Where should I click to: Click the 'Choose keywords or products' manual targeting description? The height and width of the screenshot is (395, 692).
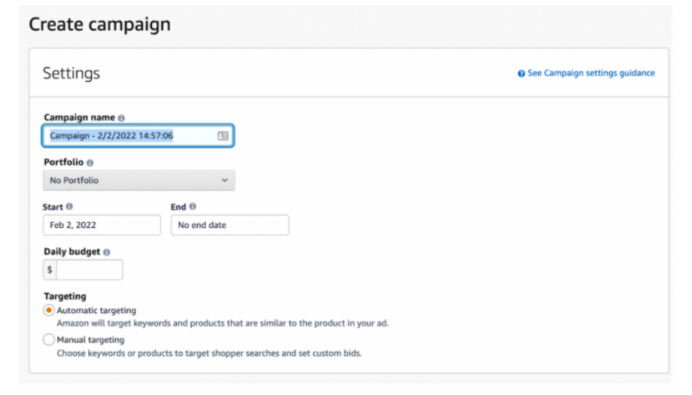(x=209, y=353)
